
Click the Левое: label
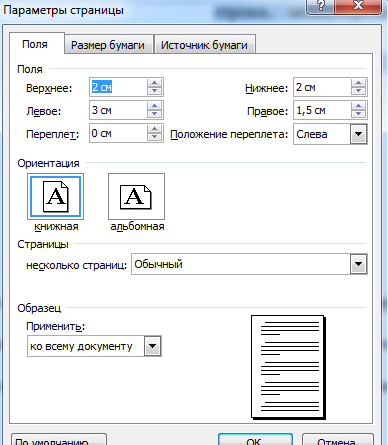pyautogui.click(x=44, y=111)
